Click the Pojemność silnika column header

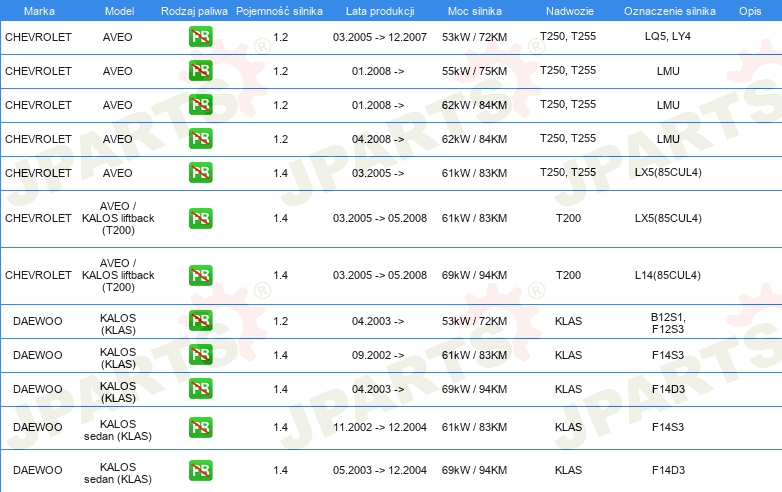point(280,10)
